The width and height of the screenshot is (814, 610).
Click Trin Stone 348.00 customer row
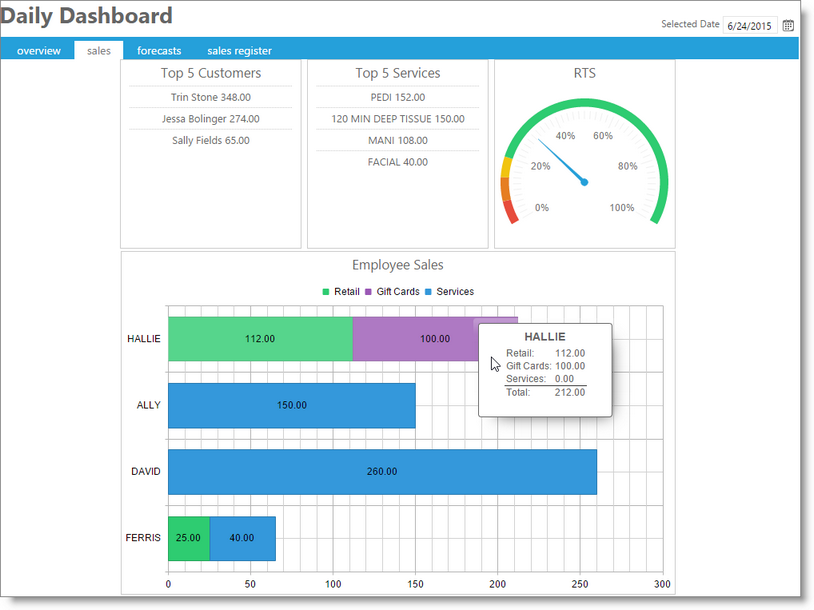click(211, 97)
